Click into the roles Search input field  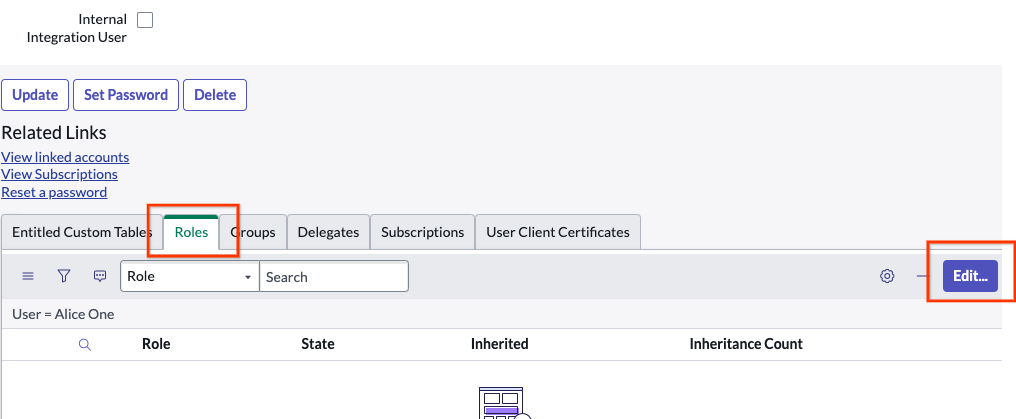(x=333, y=276)
